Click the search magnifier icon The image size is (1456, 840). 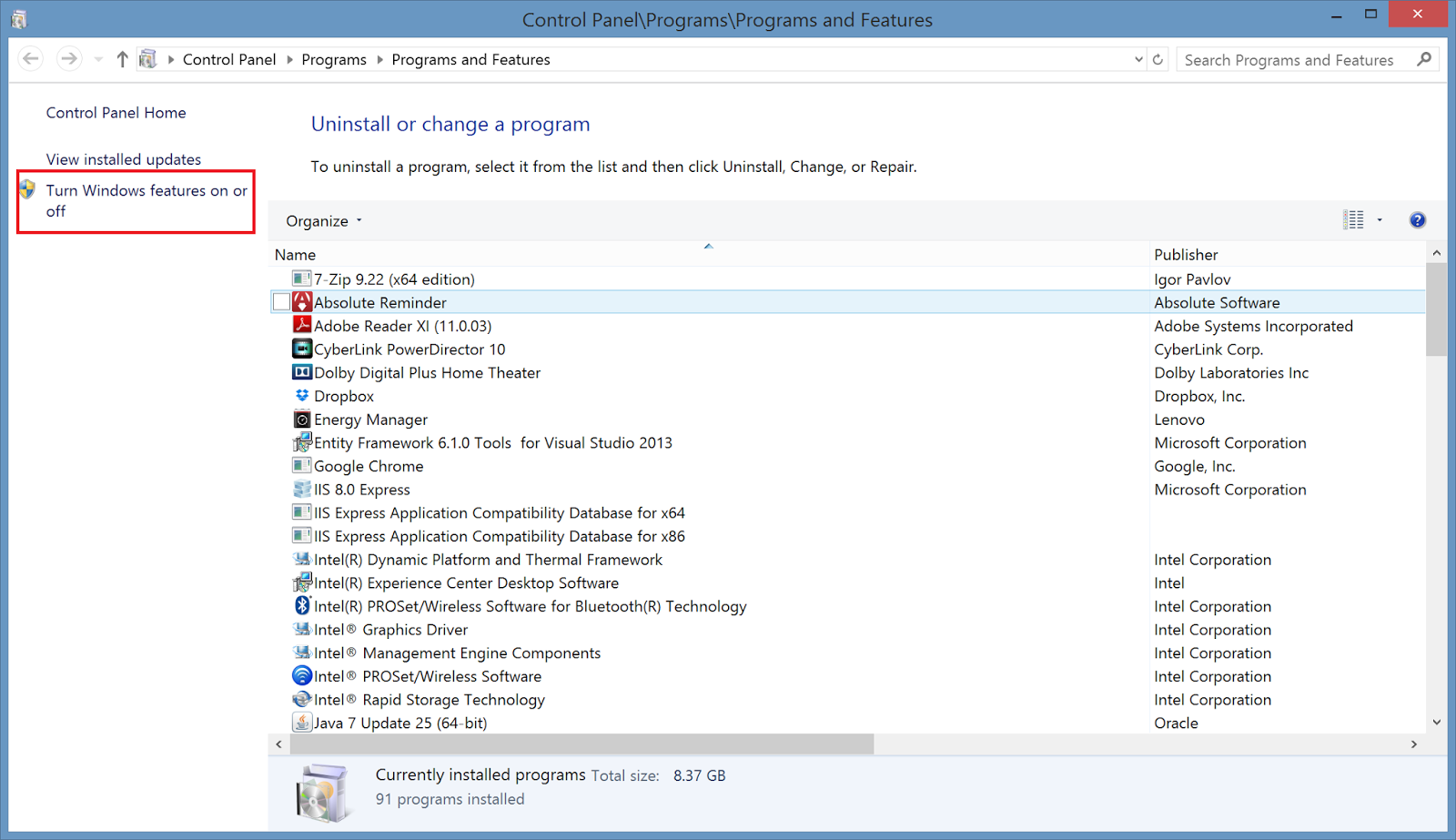[x=1424, y=59]
